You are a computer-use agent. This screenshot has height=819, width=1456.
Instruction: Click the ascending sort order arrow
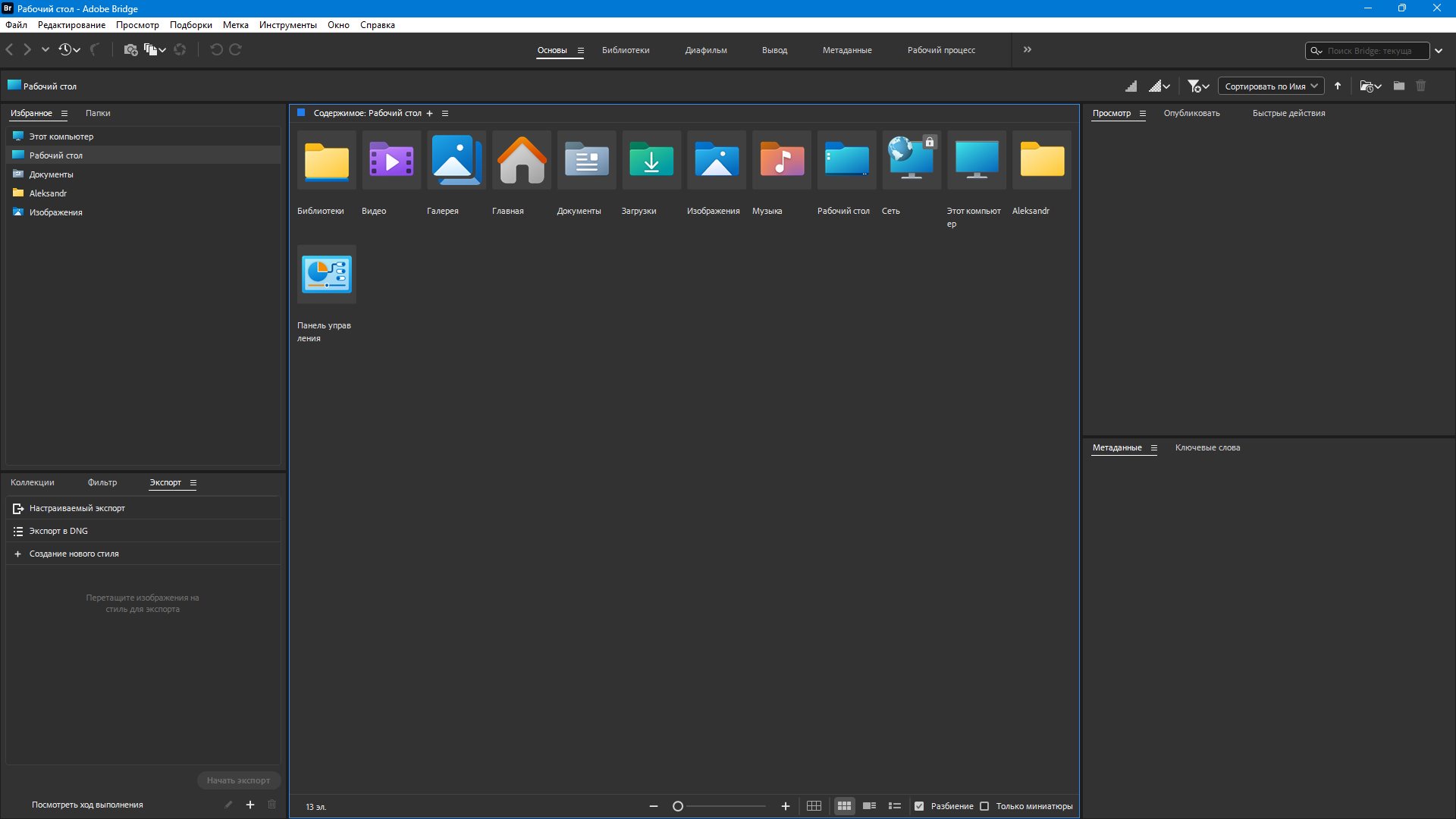pos(1338,86)
